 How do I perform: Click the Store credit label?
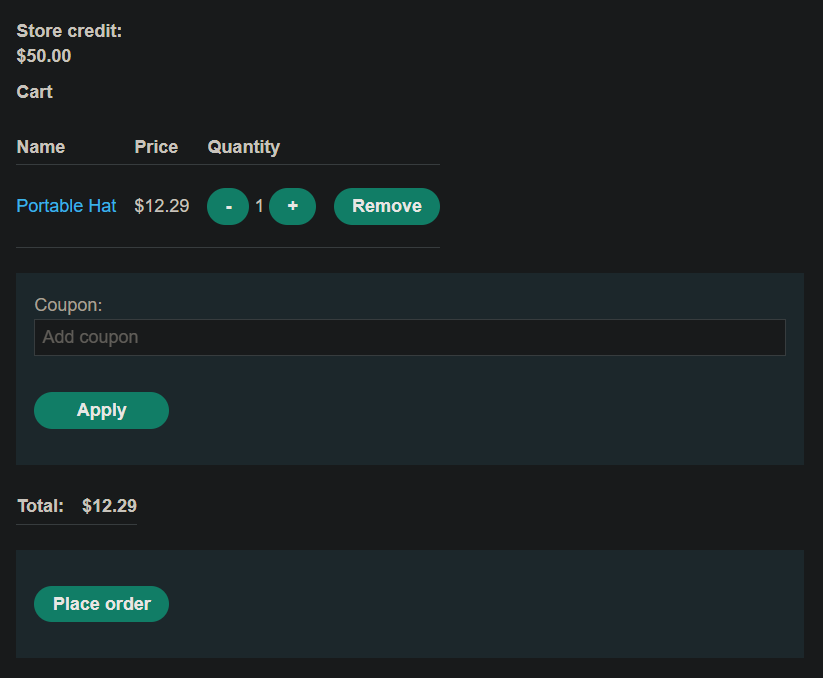69,31
